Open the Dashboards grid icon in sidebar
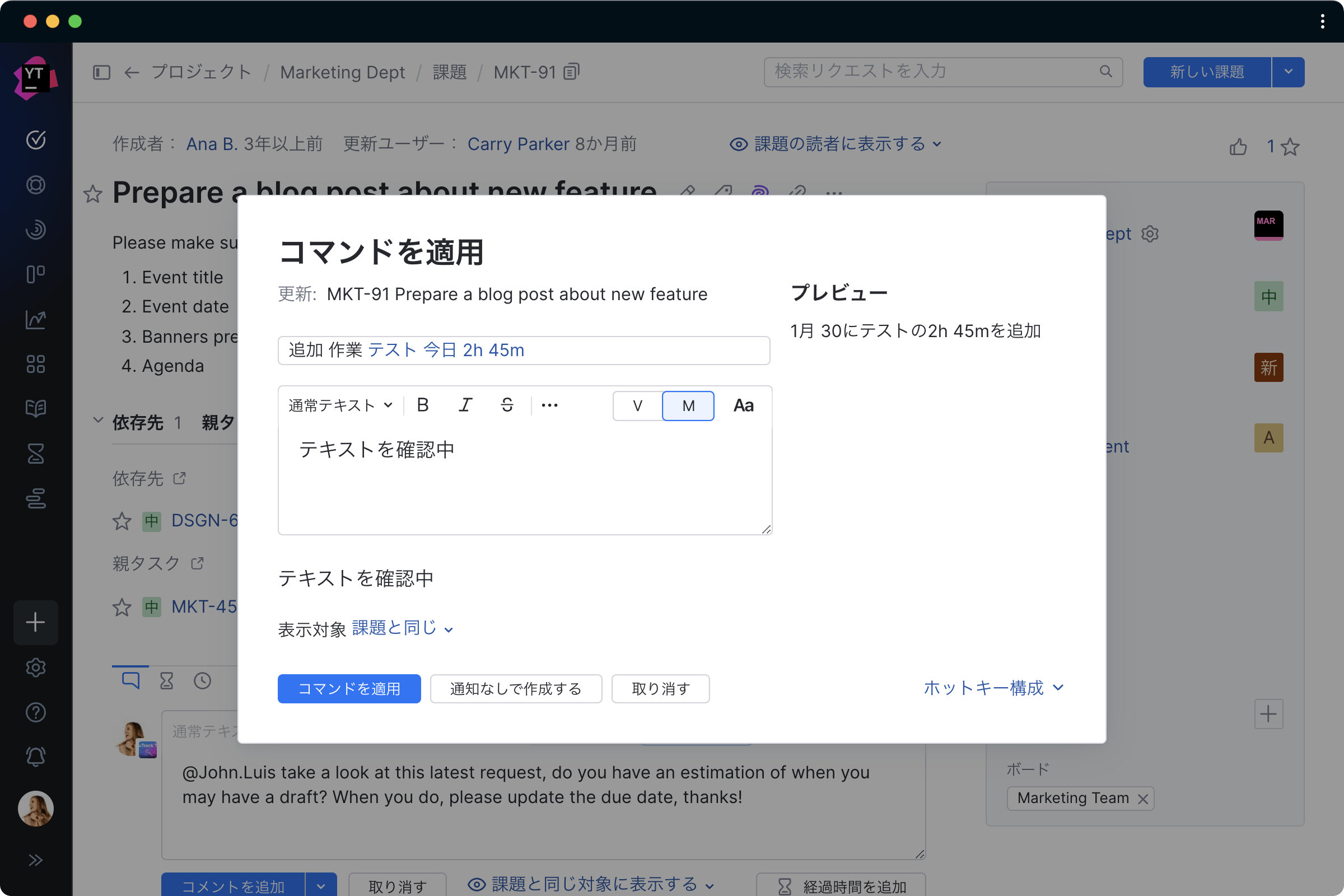1344x896 pixels. tap(35, 364)
